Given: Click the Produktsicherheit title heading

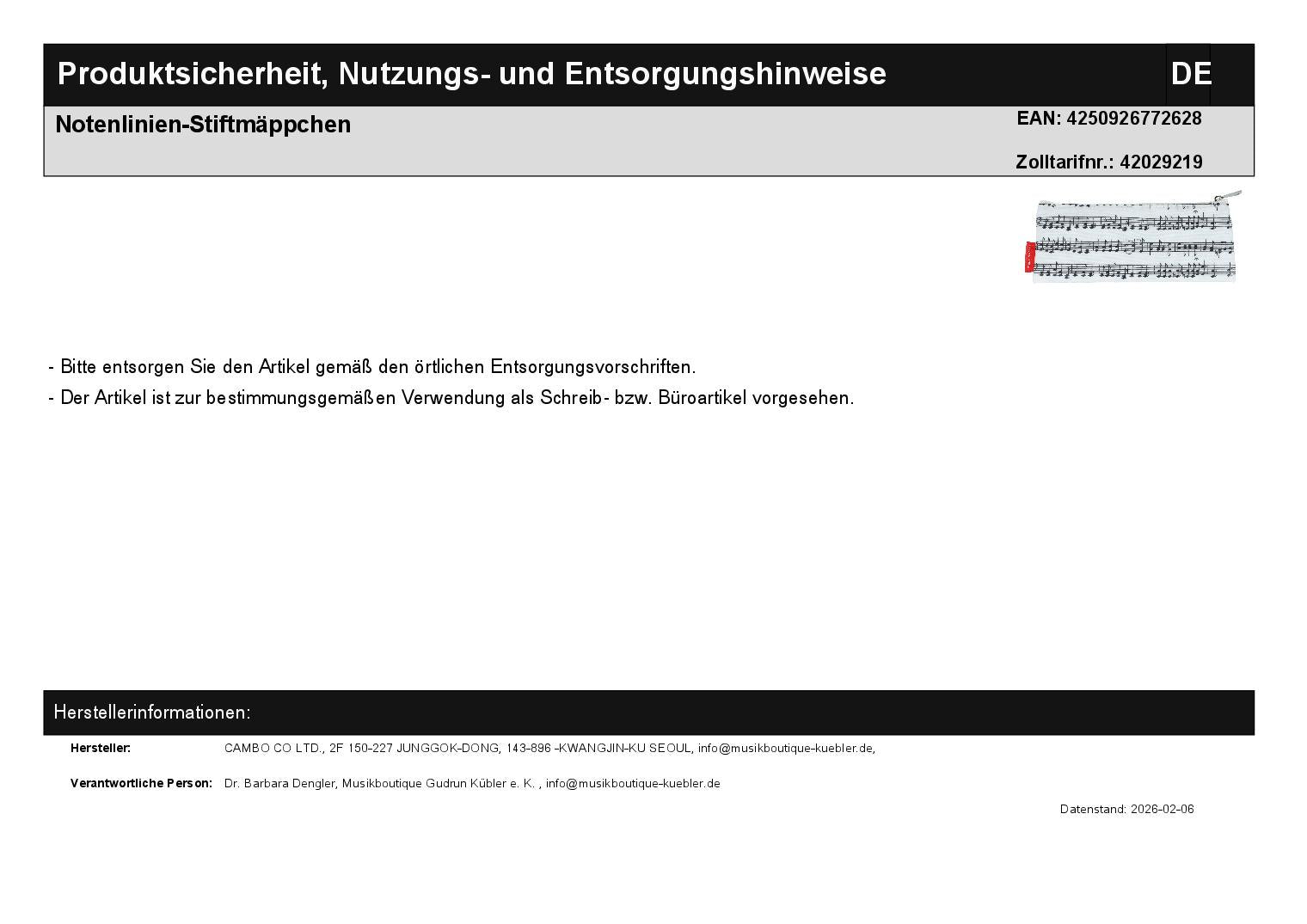Looking at the screenshot, I should pyautogui.click(x=471, y=74).
